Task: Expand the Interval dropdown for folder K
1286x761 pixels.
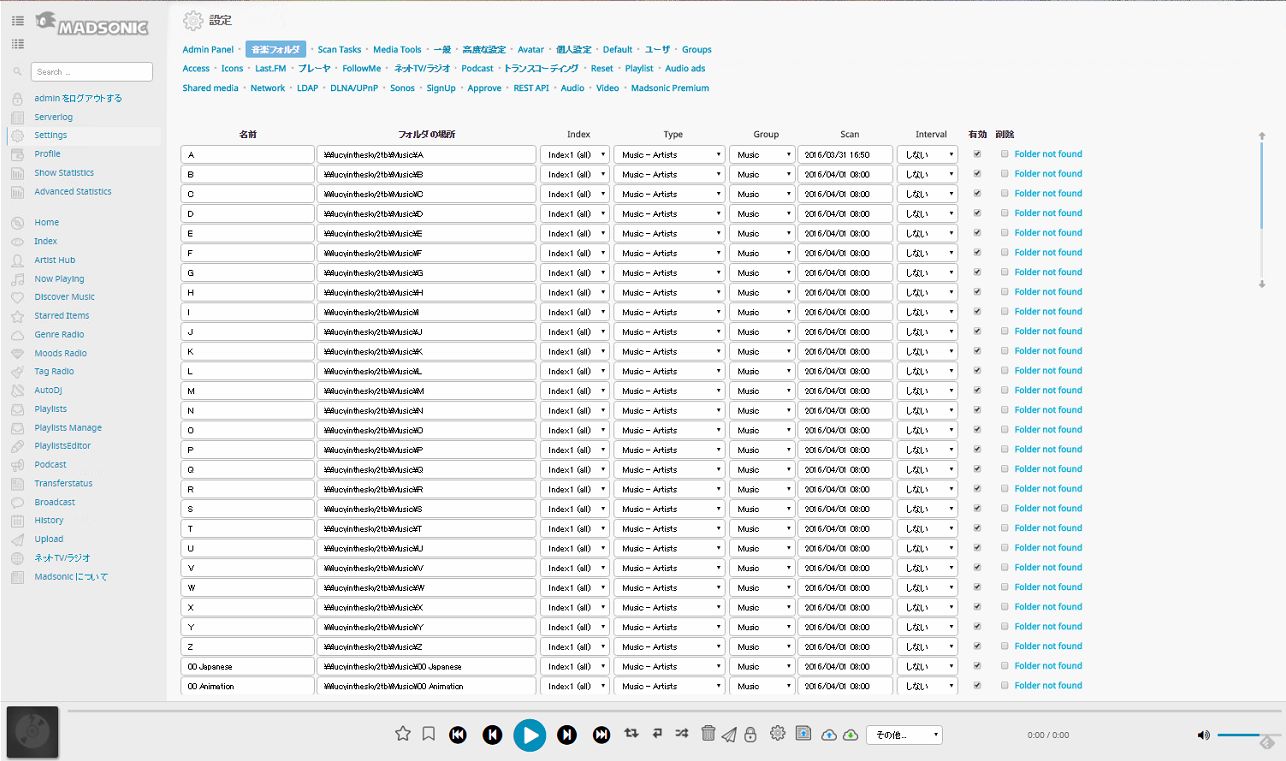Action: tap(927, 351)
